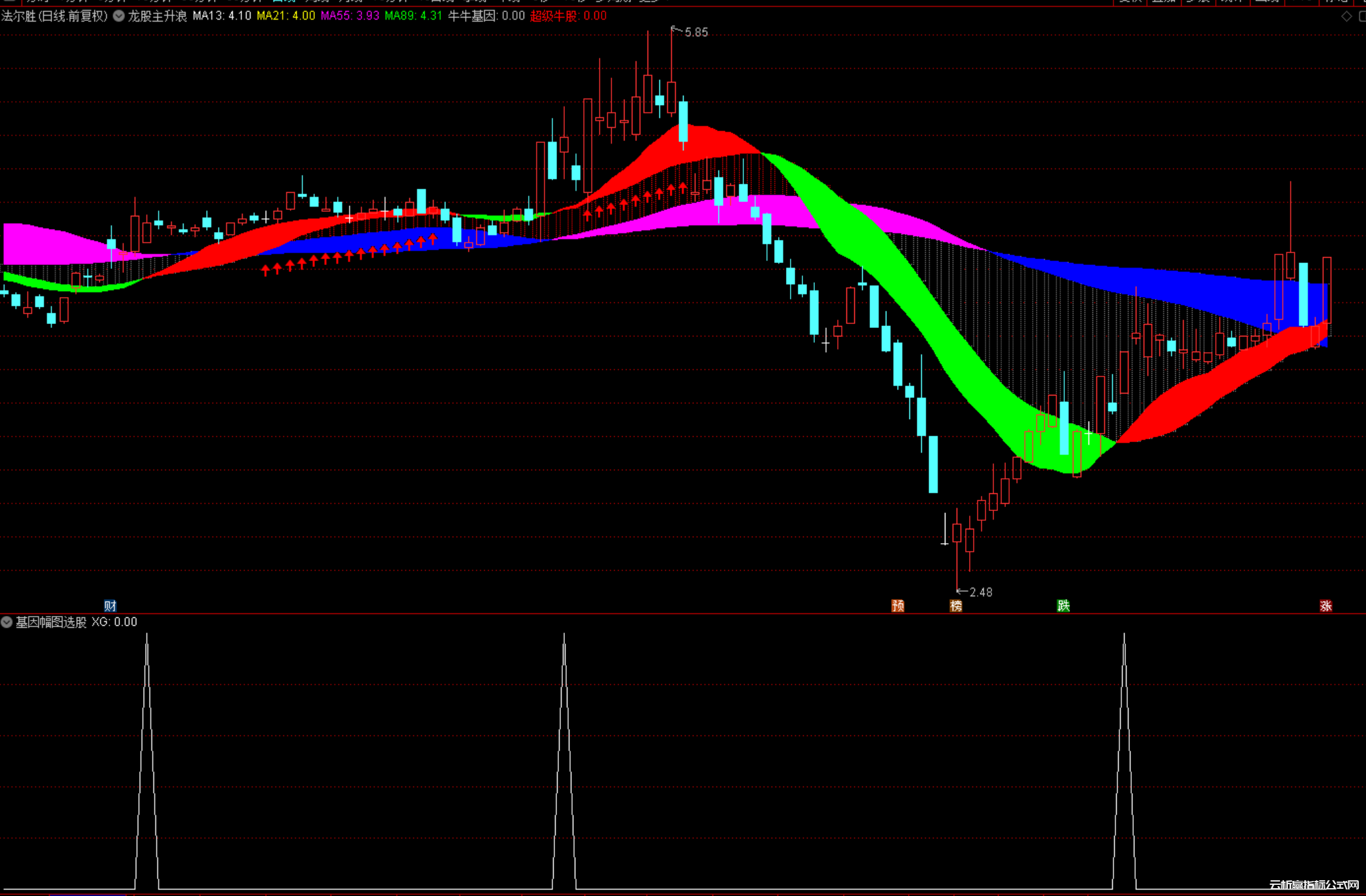The image size is (1366, 896).
Task: Click the XG: 0.00 sub-indicator label
Action: (x=114, y=622)
